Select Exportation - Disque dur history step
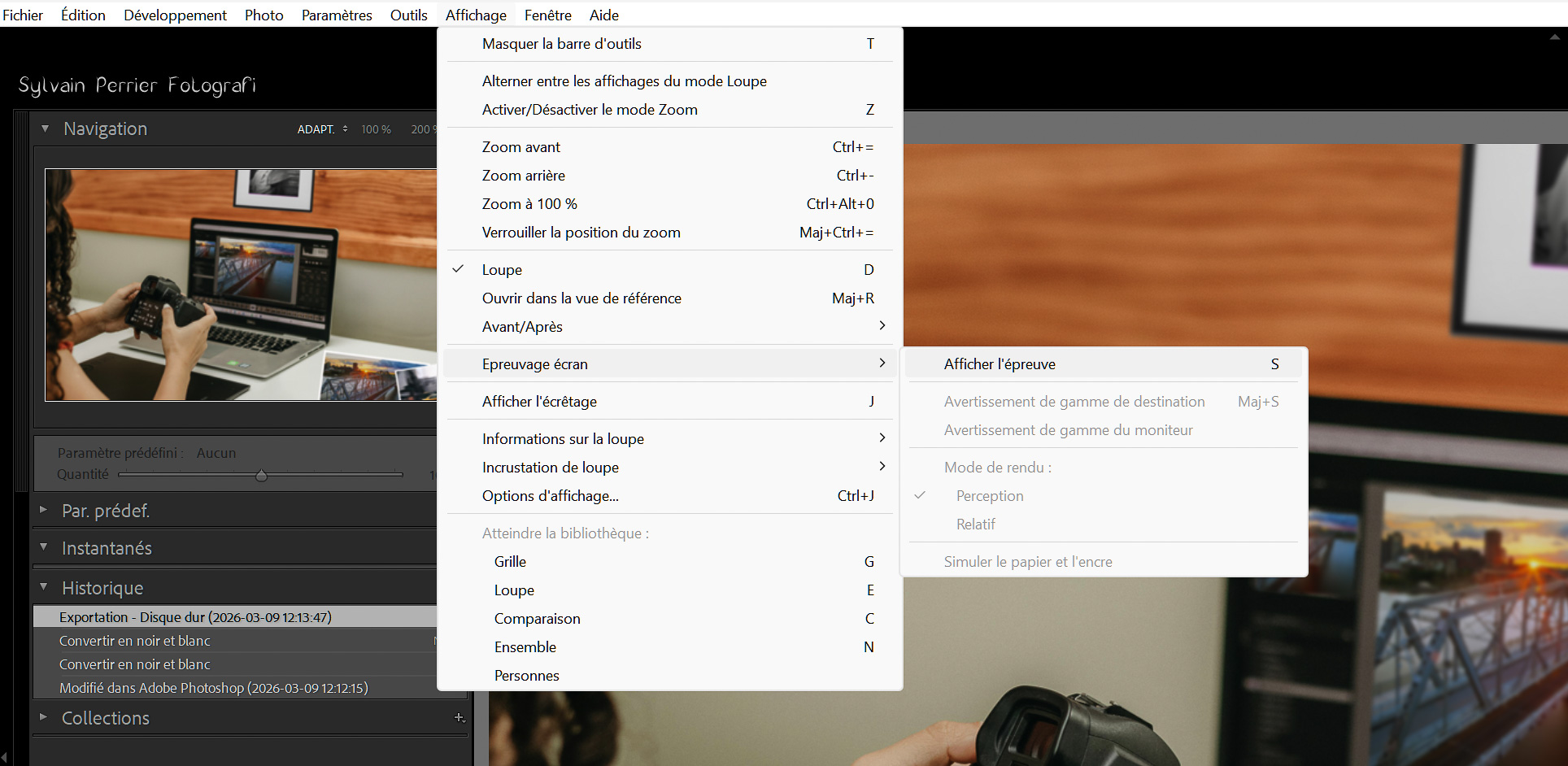The width and height of the screenshot is (1568, 766). click(x=195, y=617)
